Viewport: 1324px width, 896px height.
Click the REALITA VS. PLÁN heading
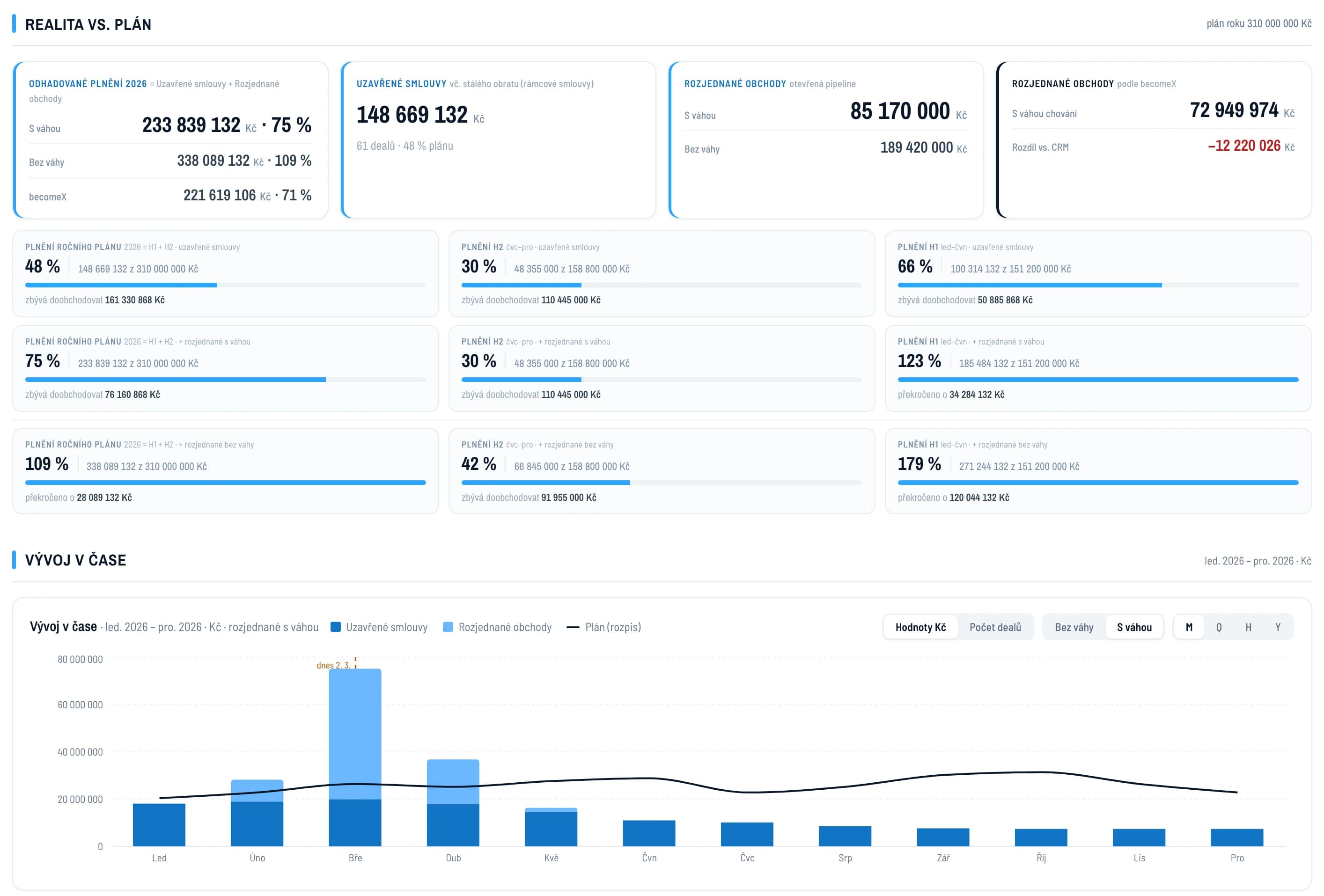(88, 24)
